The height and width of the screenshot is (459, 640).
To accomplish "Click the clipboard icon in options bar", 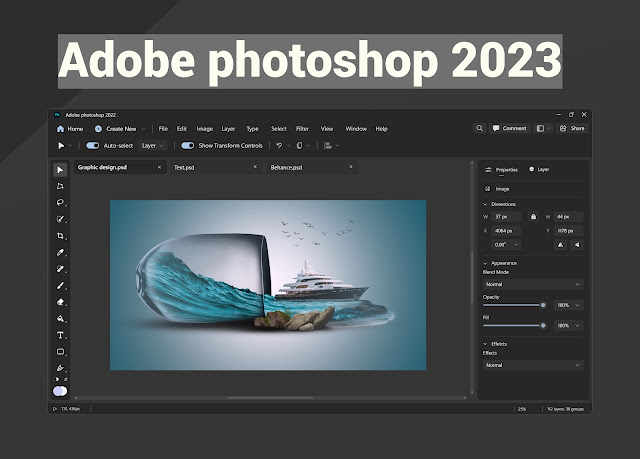I will coord(299,146).
